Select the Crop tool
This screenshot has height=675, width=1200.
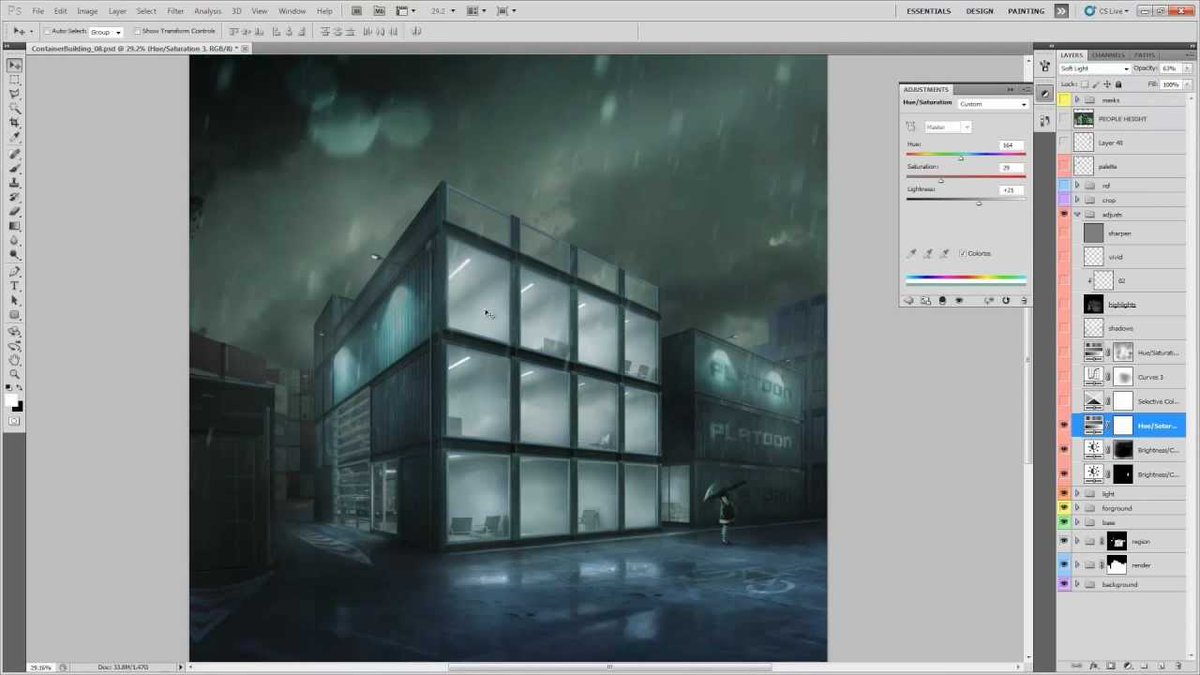pyautogui.click(x=15, y=121)
